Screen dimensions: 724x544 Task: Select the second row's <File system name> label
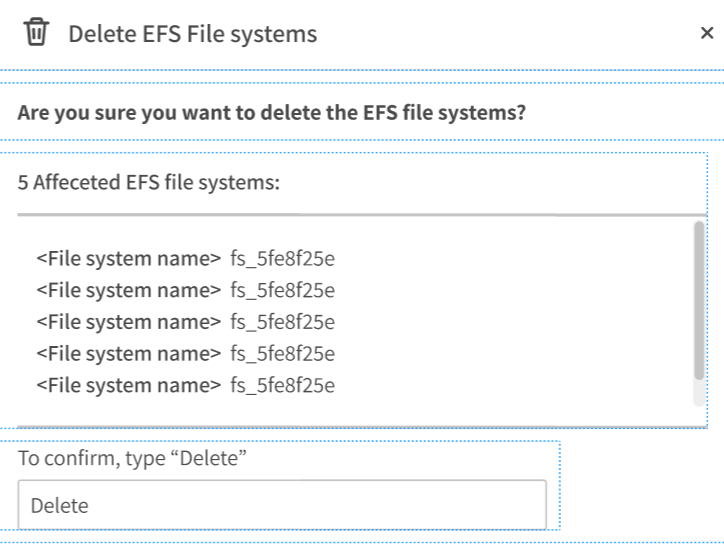click(128, 290)
